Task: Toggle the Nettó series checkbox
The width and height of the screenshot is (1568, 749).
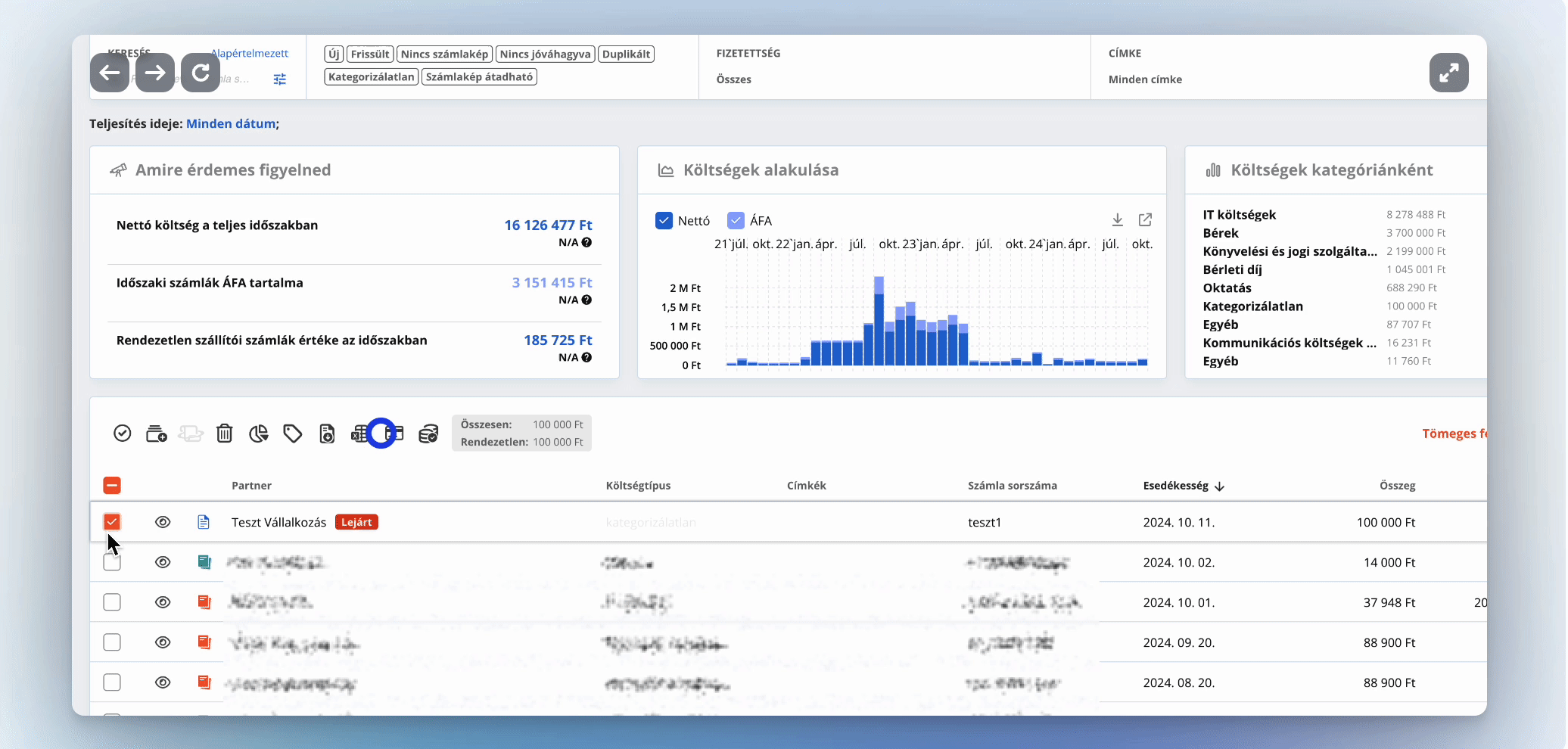Action: (x=664, y=220)
